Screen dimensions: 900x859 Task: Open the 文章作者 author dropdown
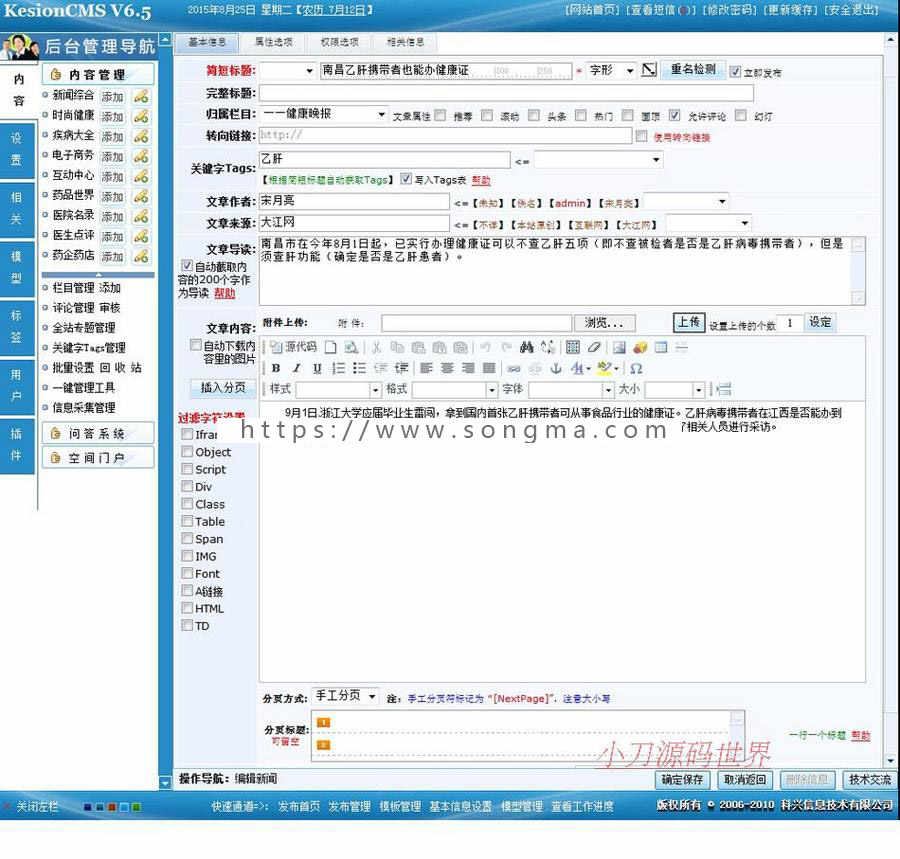pyautogui.click(x=686, y=201)
